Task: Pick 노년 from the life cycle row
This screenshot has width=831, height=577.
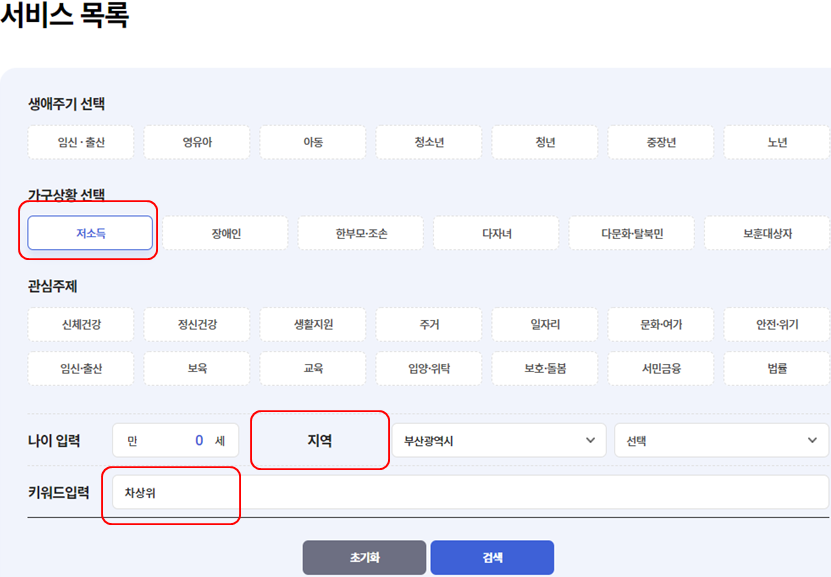Action: pos(776,142)
